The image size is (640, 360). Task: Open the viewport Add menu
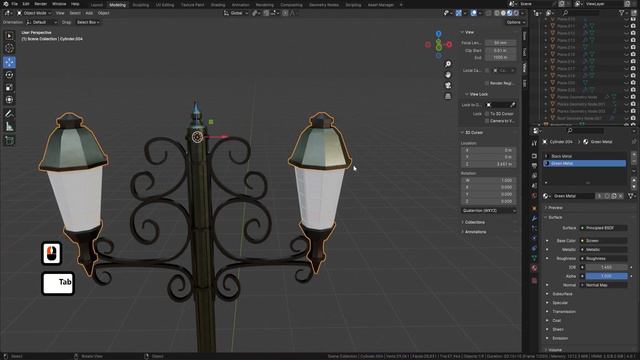click(x=89, y=13)
